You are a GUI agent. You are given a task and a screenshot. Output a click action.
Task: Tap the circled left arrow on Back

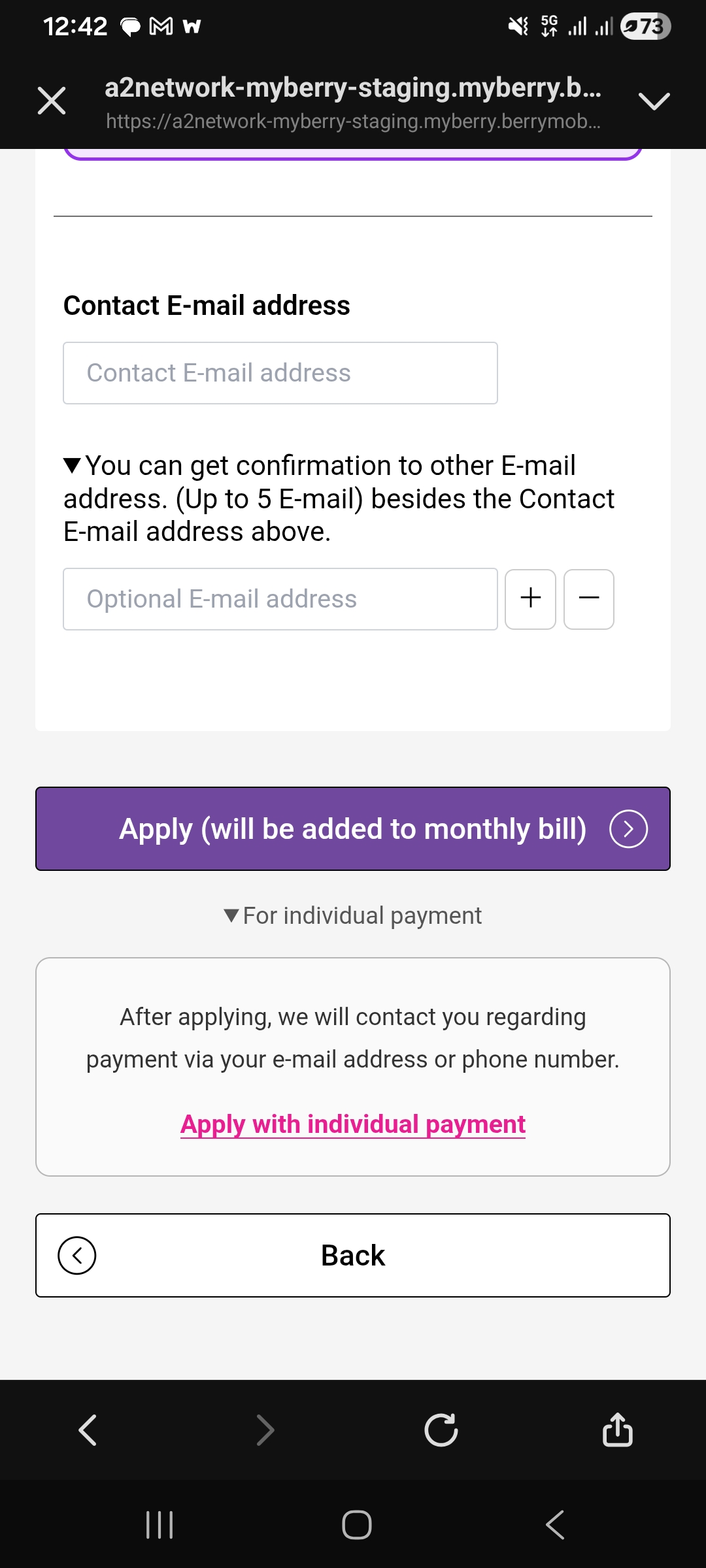[x=77, y=1255]
